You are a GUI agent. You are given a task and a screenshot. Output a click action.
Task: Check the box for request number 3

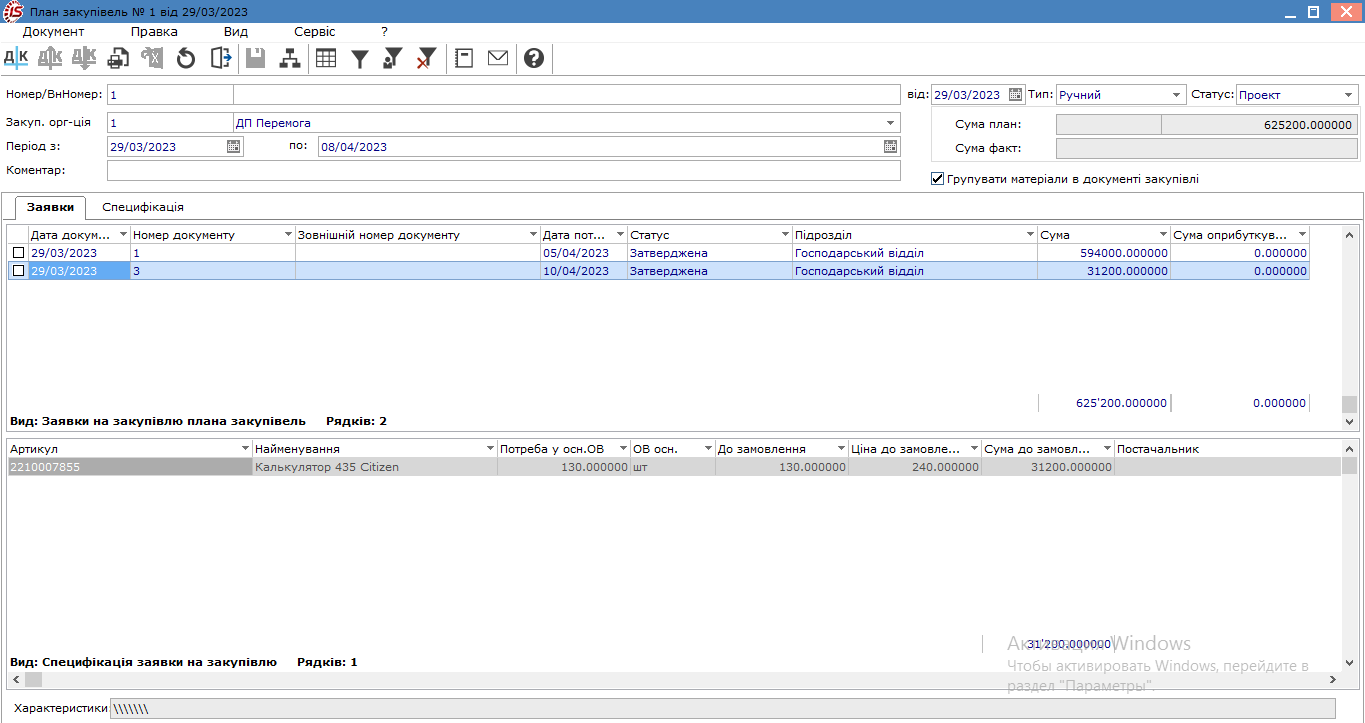point(18,271)
